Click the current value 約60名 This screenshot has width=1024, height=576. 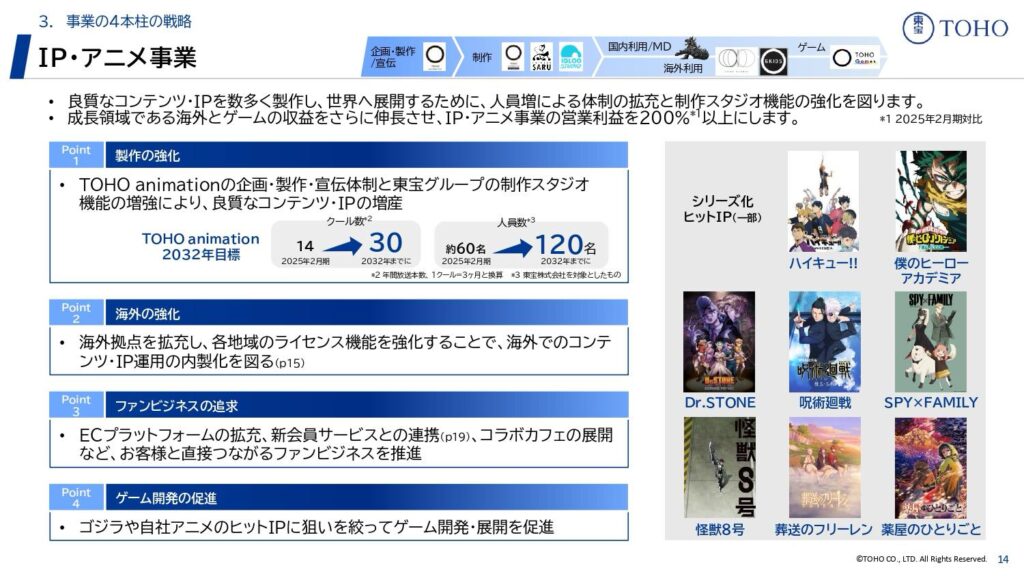[x=466, y=248]
